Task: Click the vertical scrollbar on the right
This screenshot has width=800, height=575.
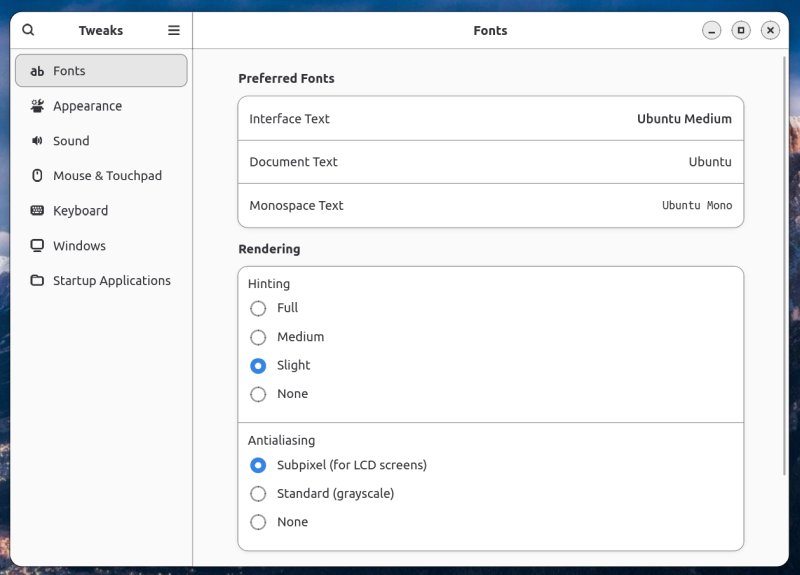Action: pos(784,266)
